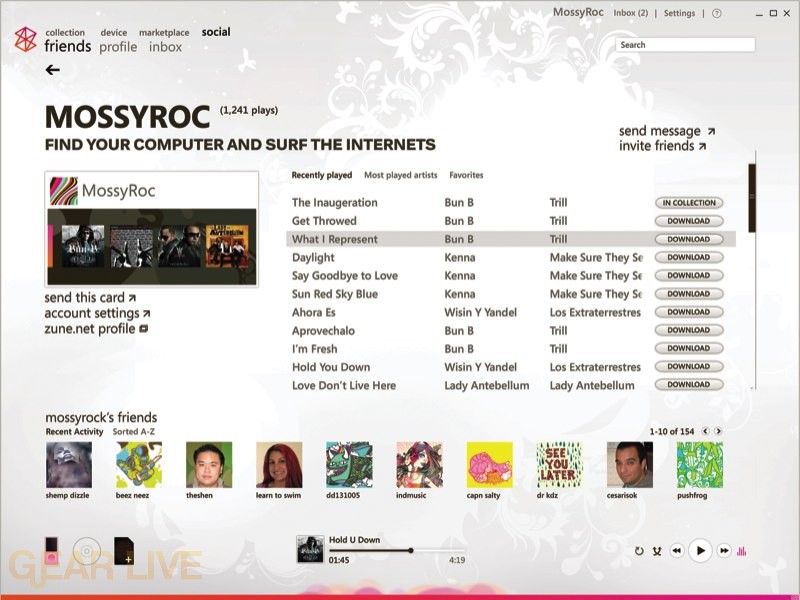Click the Zune logo icon
The height and width of the screenshot is (600, 800).
coord(26,39)
